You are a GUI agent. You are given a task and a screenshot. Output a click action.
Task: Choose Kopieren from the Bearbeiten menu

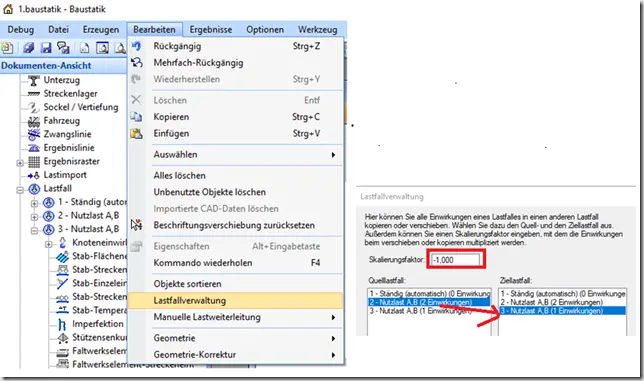(x=235, y=117)
